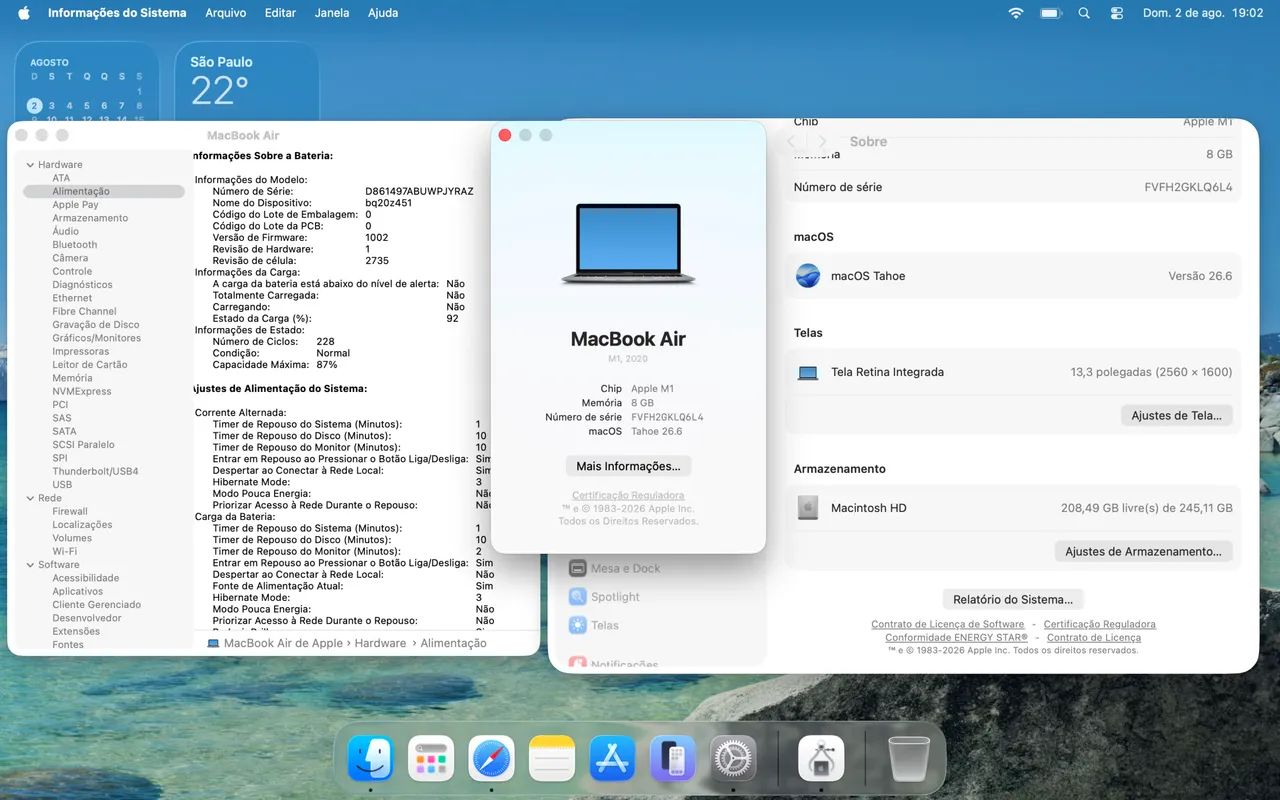This screenshot has height=800, width=1280.
Task: Click the Tela Retina Integrada laptop icon
Action: point(808,372)
